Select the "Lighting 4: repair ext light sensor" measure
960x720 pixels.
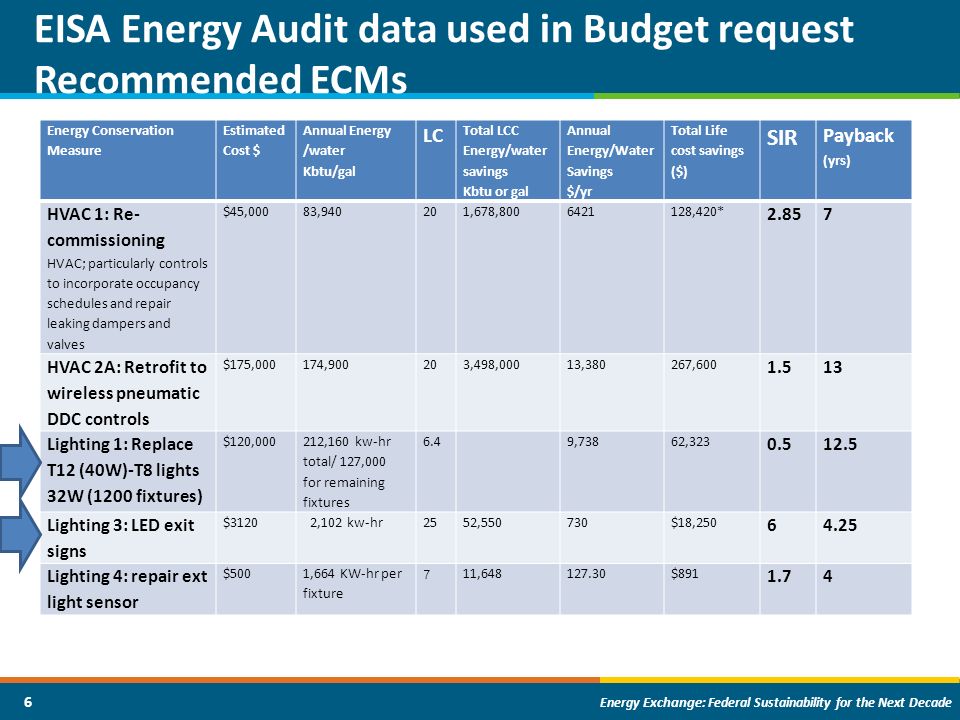pyautogui.click(x=127, y=589)
